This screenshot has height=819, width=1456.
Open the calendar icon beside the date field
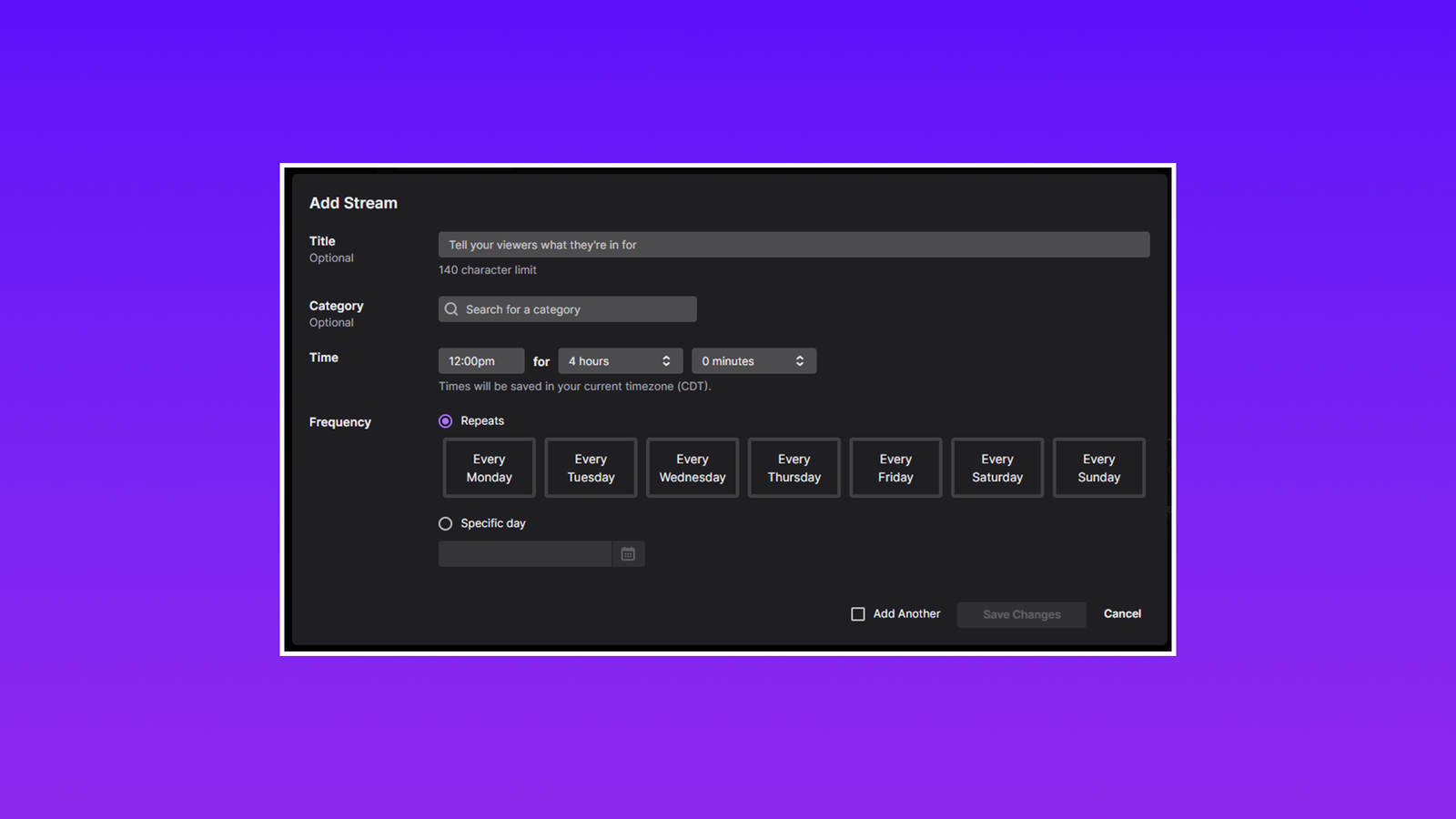tap(628, 553)
